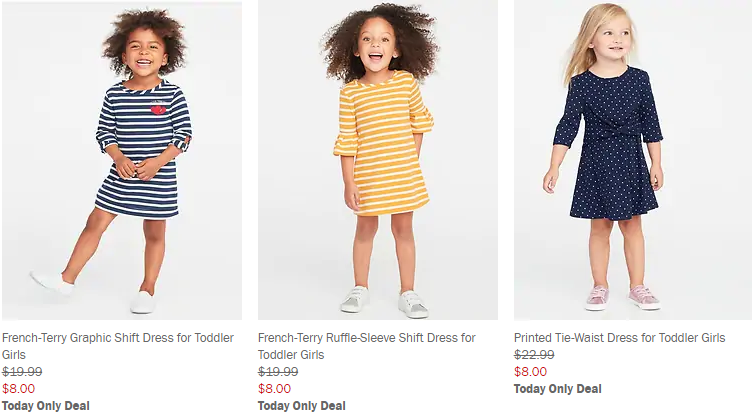The image size is (752, 414).
Task: Click French-Terry Ruffle-Sleeve Shift Dress title link
Action: click(366, 338)
